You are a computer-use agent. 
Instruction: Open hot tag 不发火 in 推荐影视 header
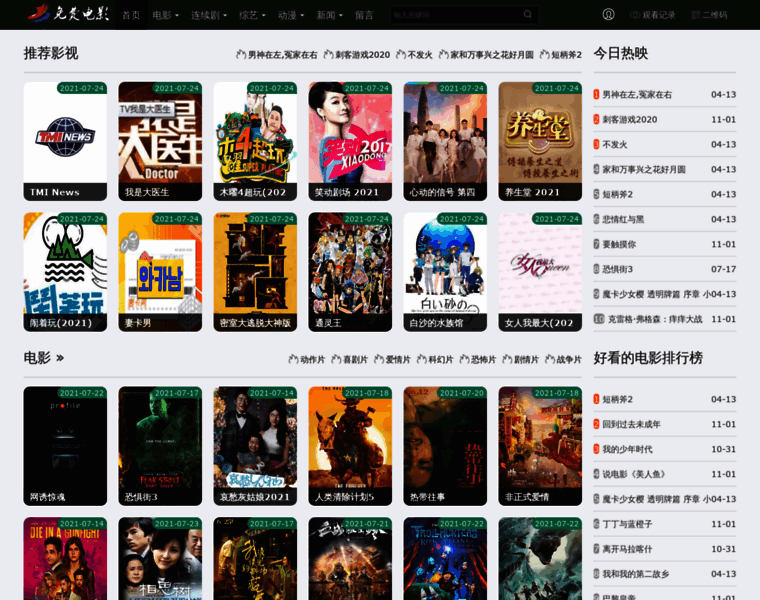414,55
